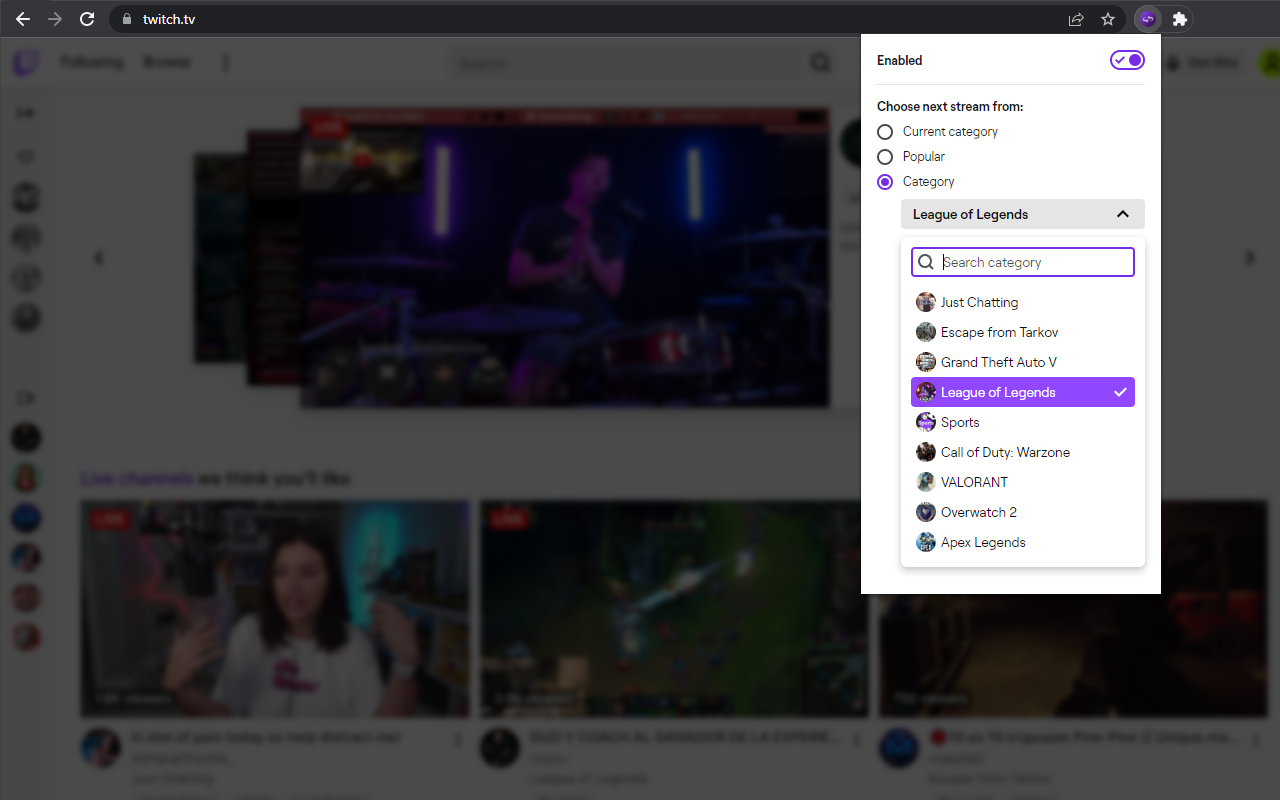Image resolution: width=1280 pixels, height=800 pixels.
Task: Open the featured drummer stream video
Action: tap(565, 257)
